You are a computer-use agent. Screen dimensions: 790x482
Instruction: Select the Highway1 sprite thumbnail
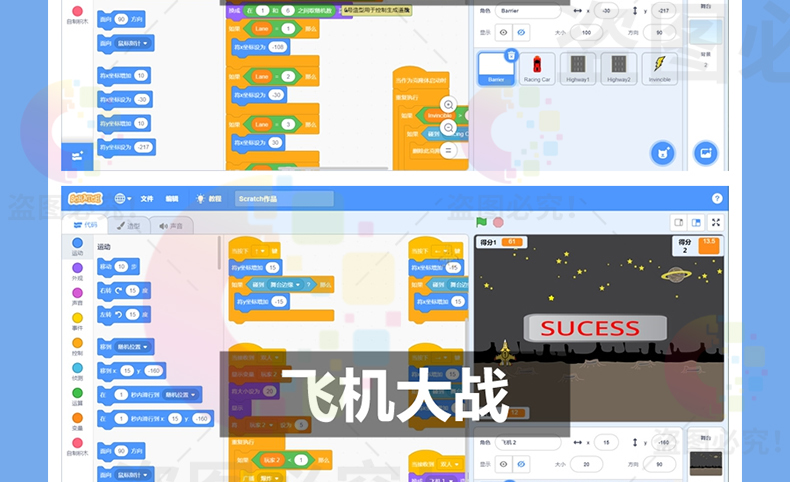(x=578, y=68)
